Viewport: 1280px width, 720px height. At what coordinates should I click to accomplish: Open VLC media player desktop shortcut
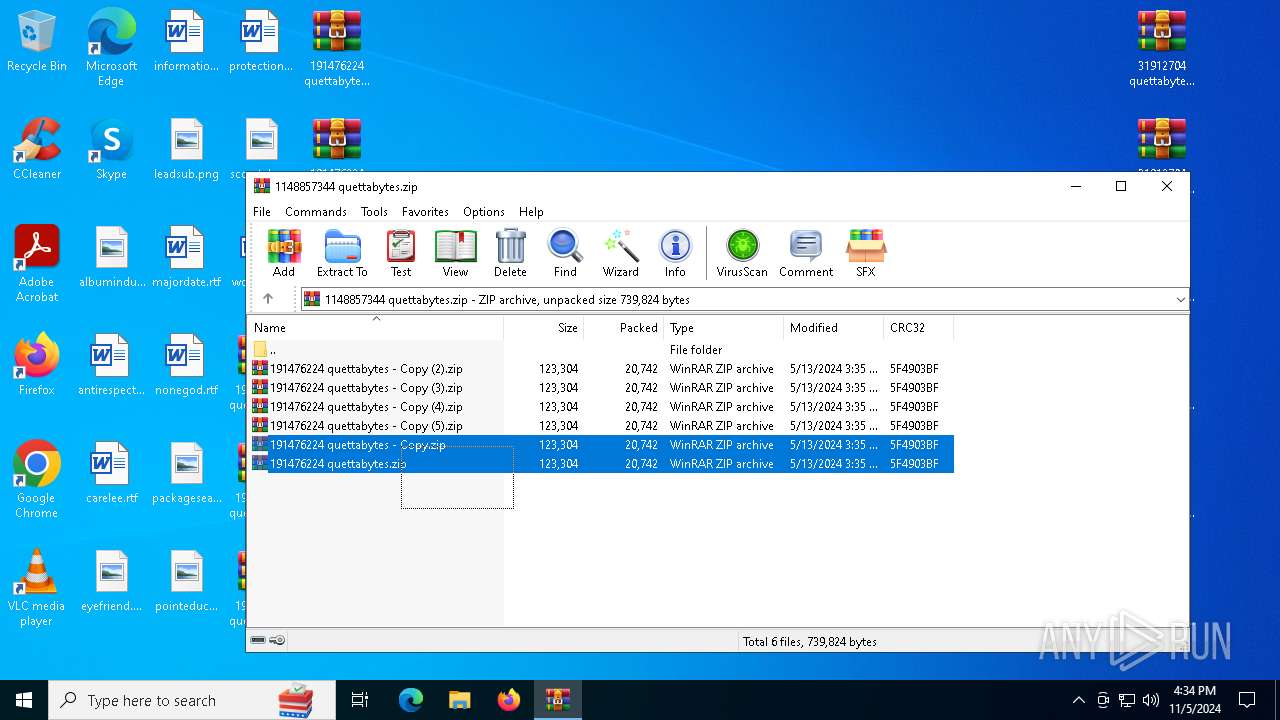pyautogui.click(x=37, y=588)
